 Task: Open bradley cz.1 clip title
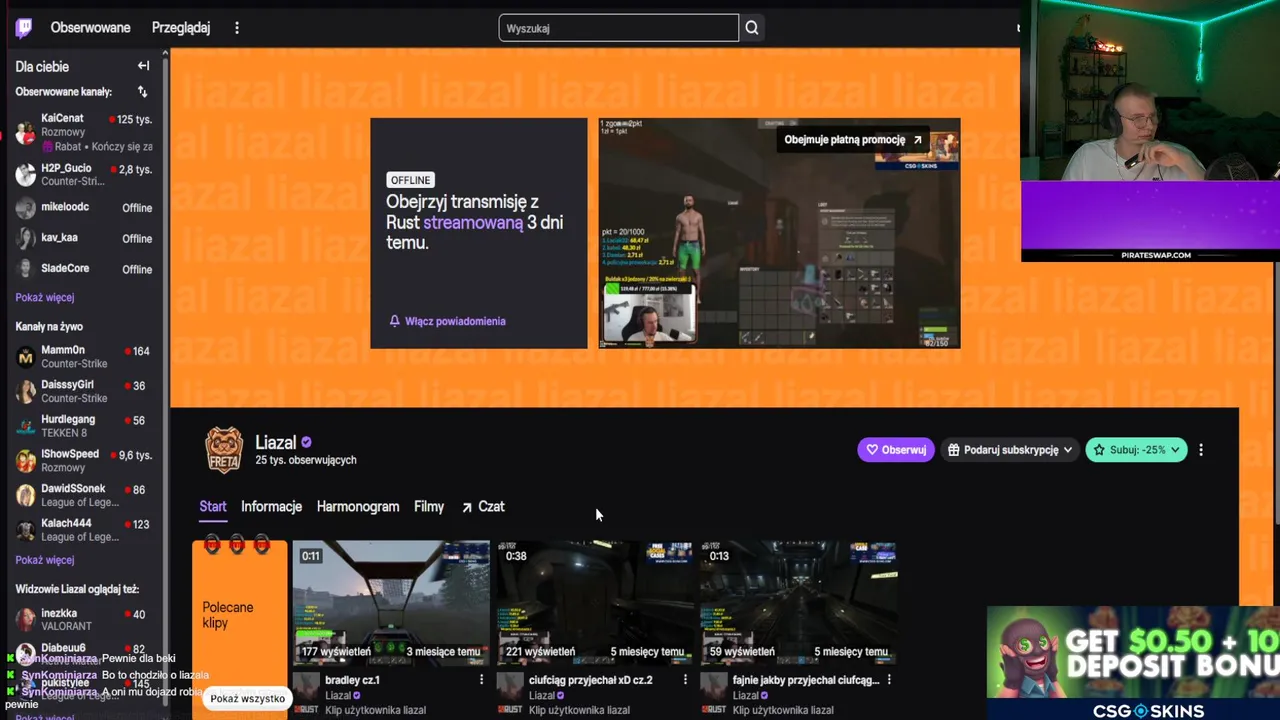[352, 680]
